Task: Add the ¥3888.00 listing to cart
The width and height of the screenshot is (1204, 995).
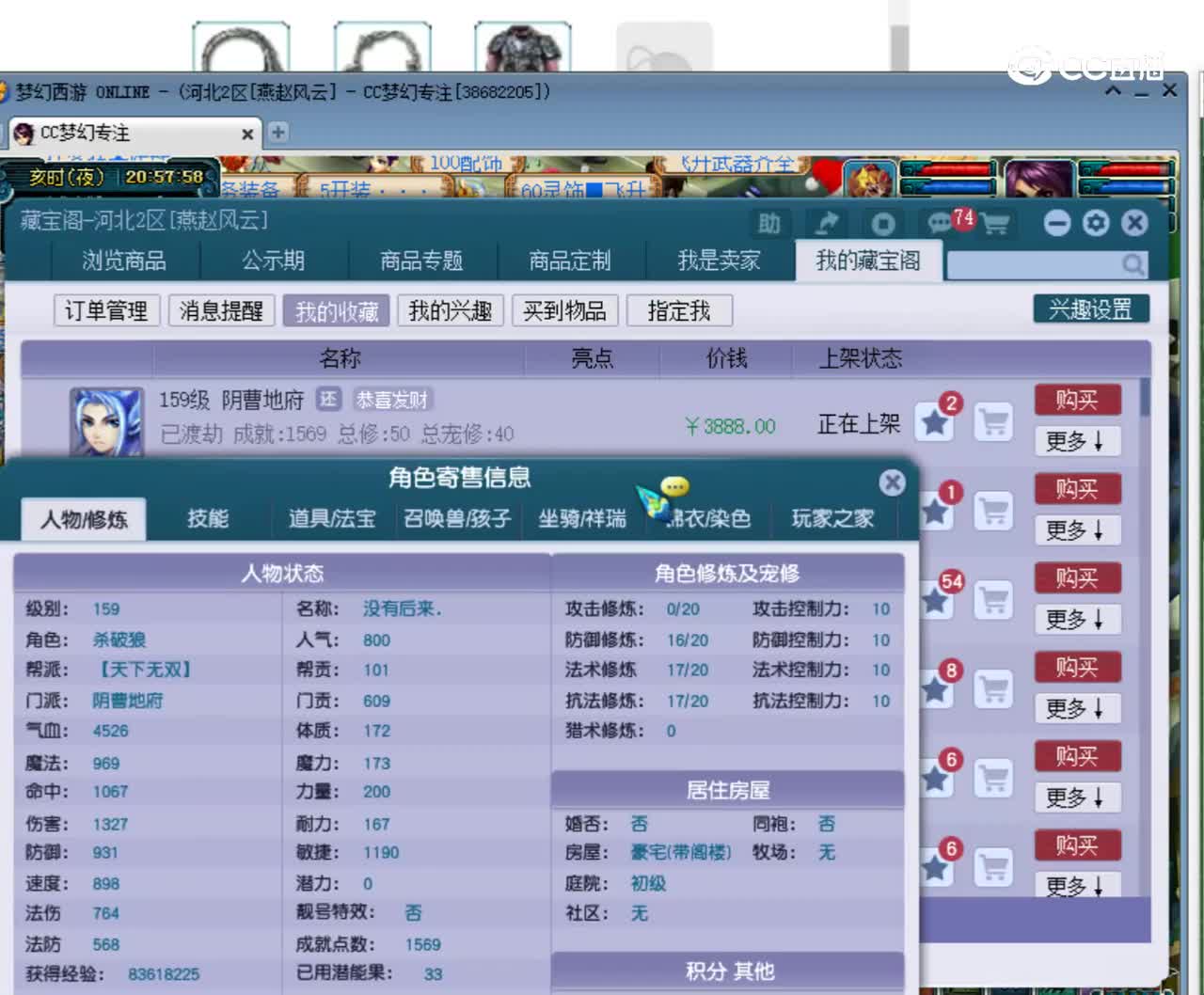Action: 993,422
